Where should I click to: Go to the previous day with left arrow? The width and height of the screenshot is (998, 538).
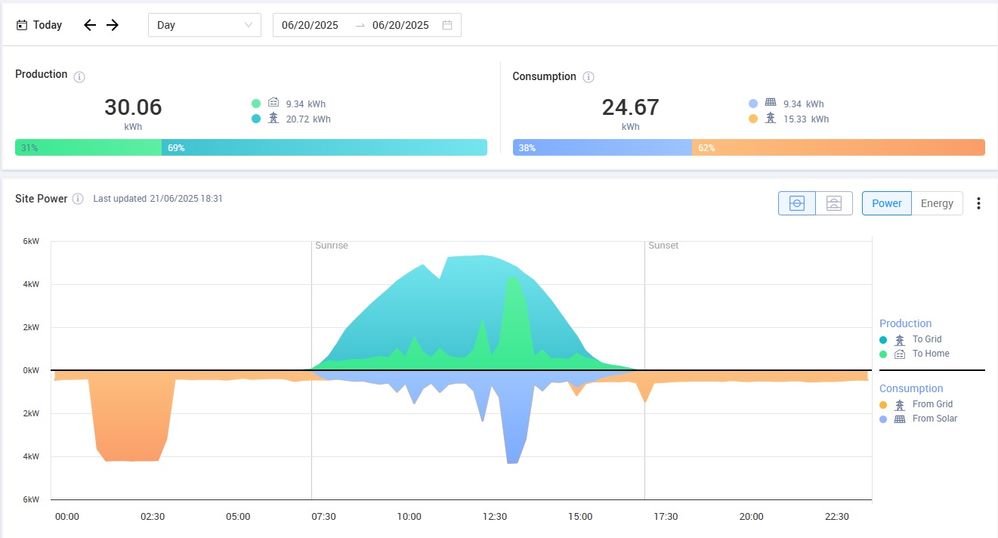click(90, 25)
